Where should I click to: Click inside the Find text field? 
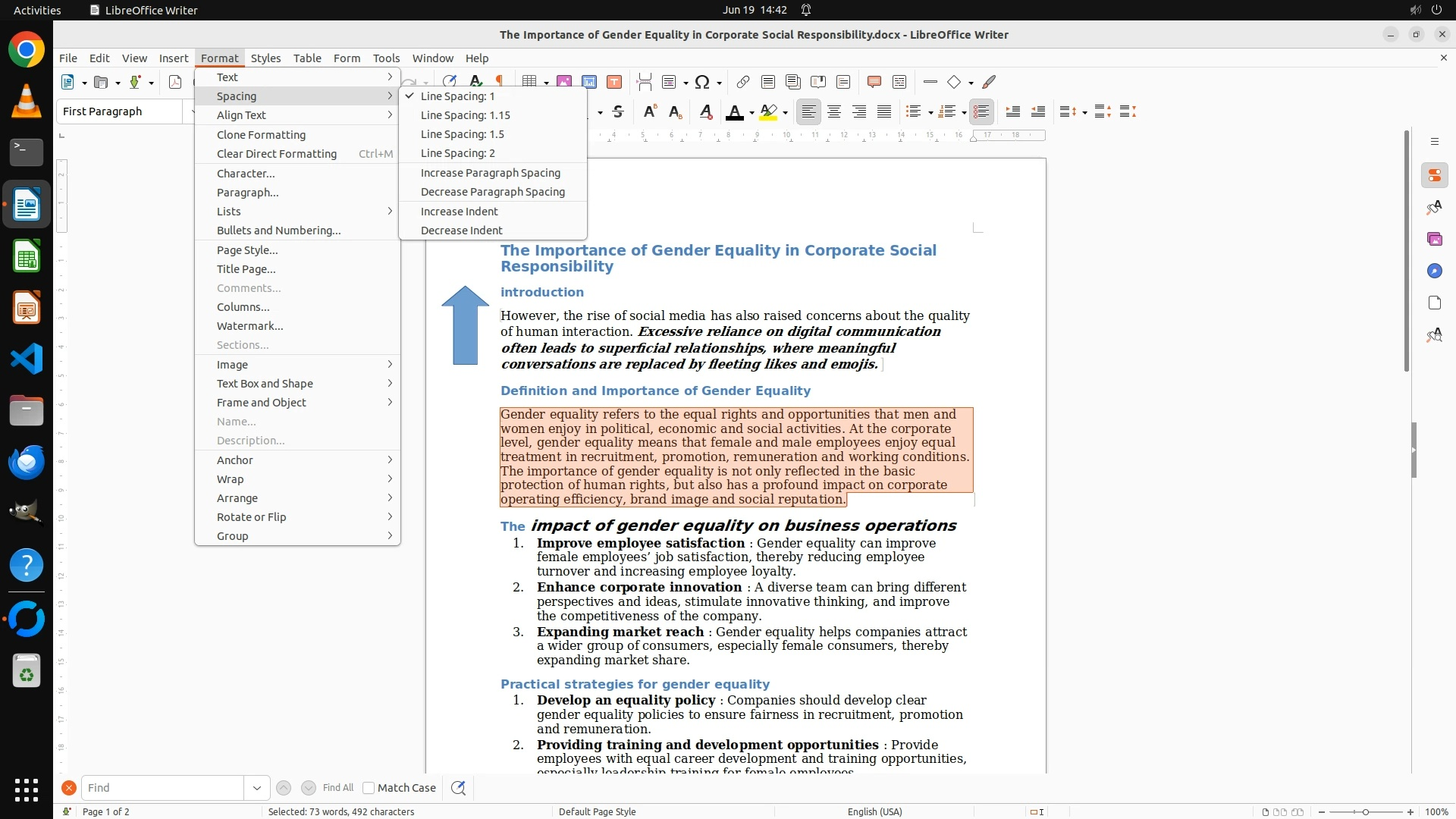click(x=162, y=788)
